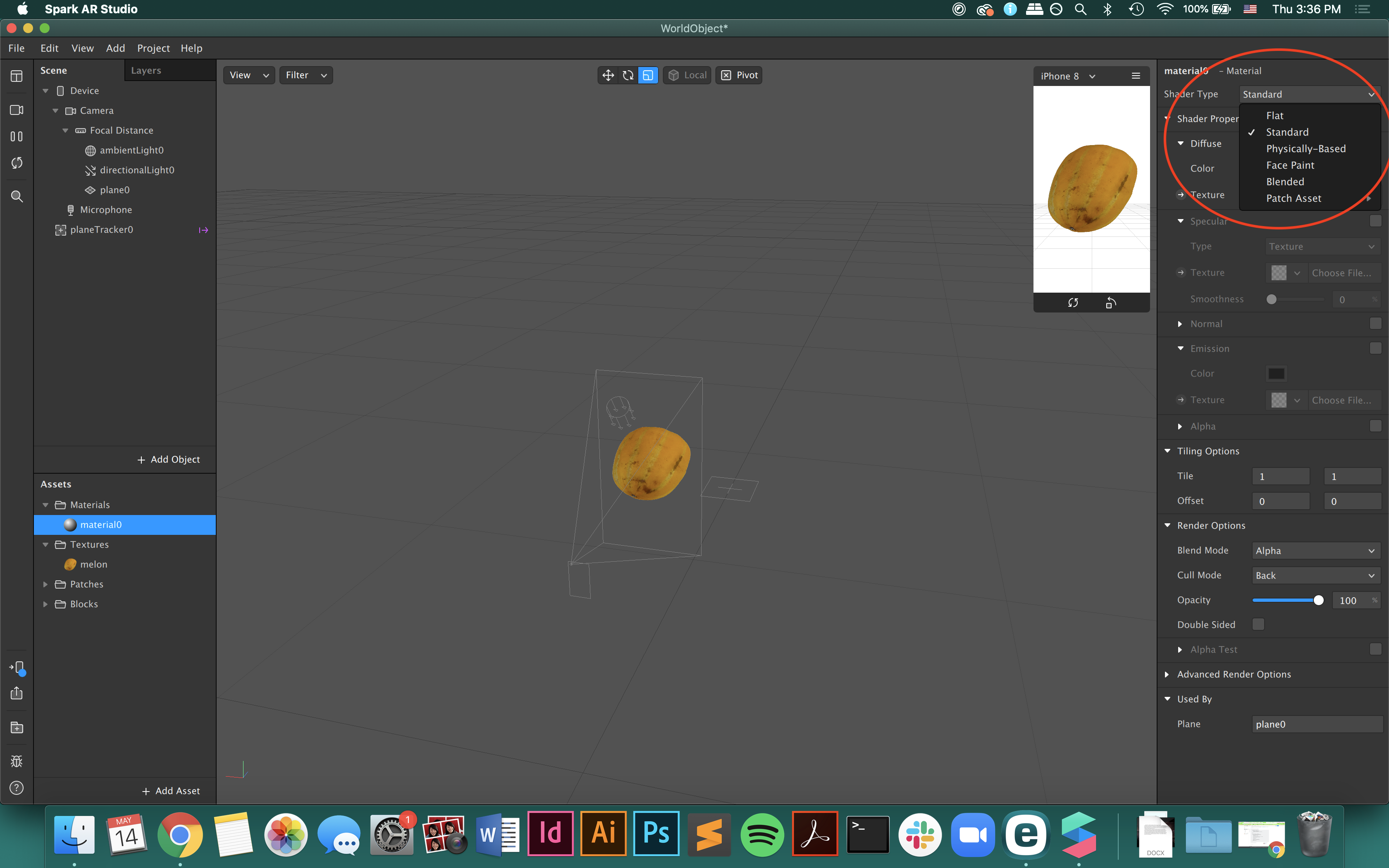Select Physically-Based from shader type list
The image size is (1389, 868).
1306,149
